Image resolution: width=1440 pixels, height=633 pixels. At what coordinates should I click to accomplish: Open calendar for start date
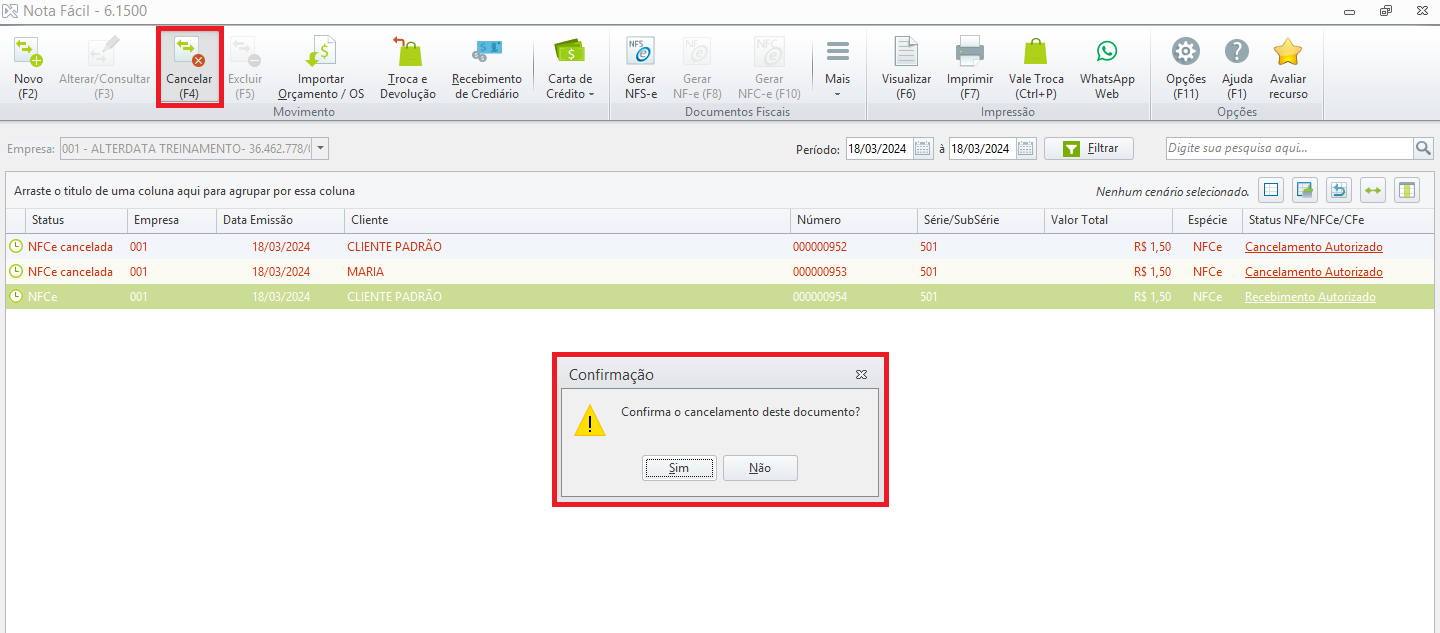pyautogui.click(x=923, y=149)
